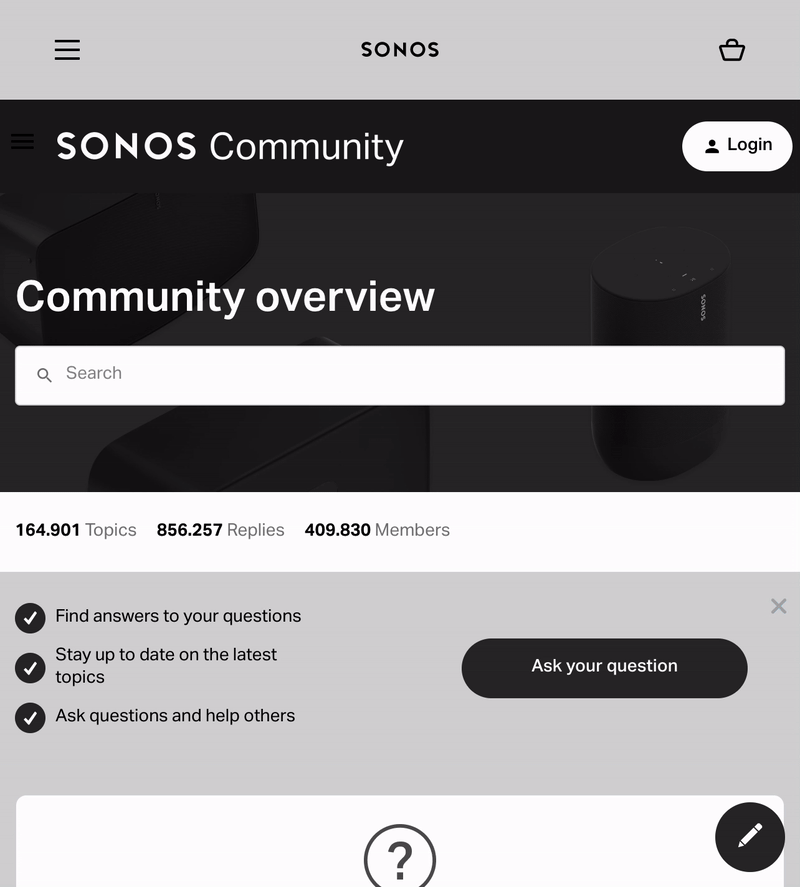
Task: Click checkmark beside Ask questions and help others
Action: tap(30, 717)
